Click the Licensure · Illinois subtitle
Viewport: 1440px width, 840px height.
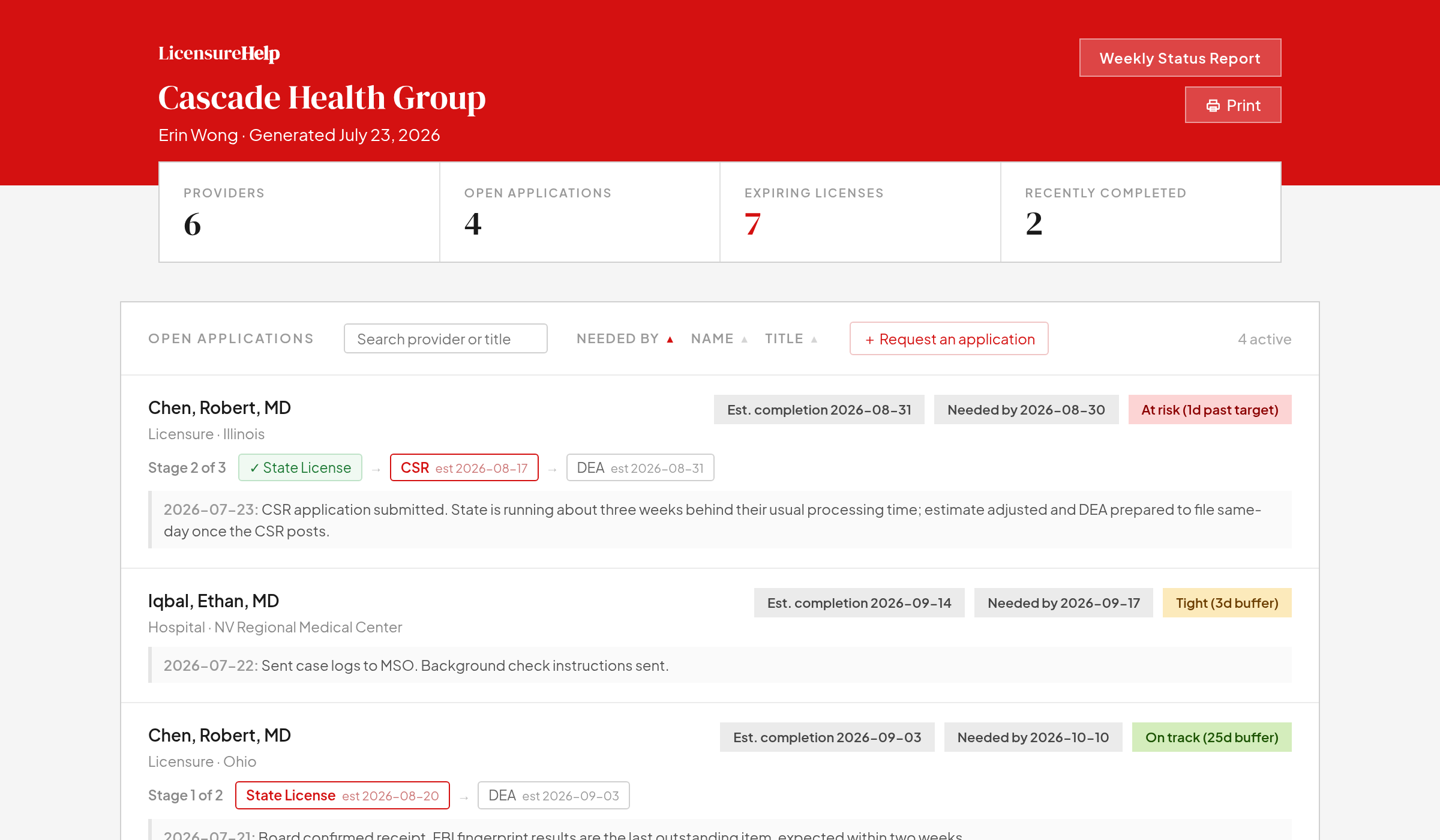[x=206, y=434]
